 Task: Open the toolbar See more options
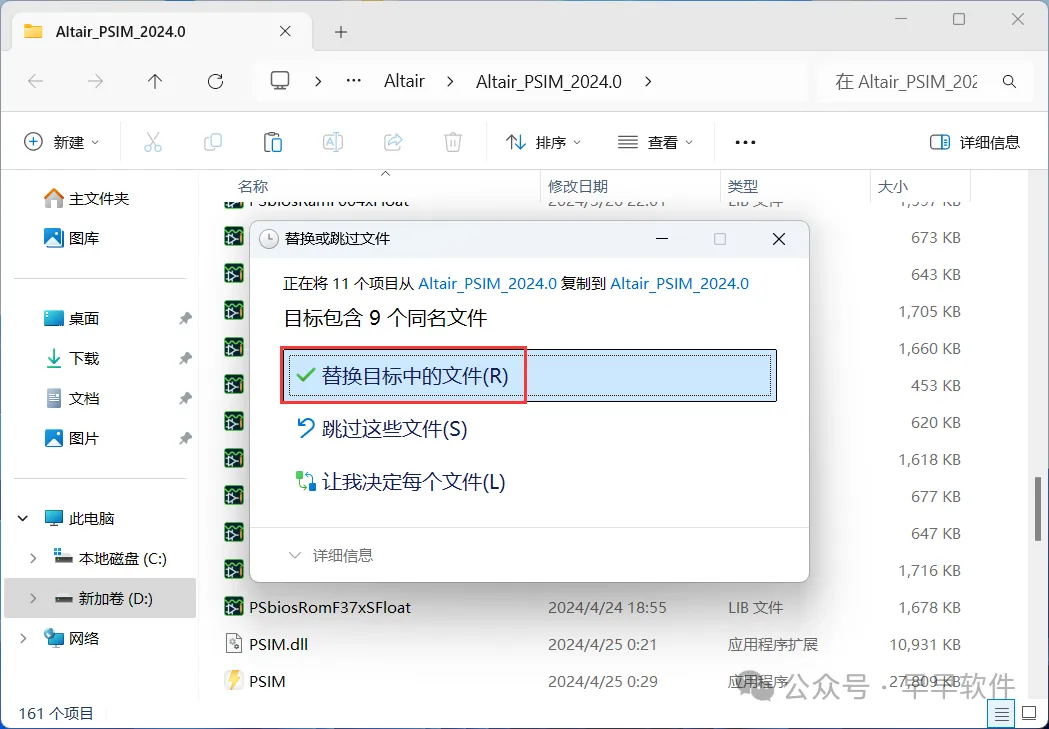(x=745, y=142)
